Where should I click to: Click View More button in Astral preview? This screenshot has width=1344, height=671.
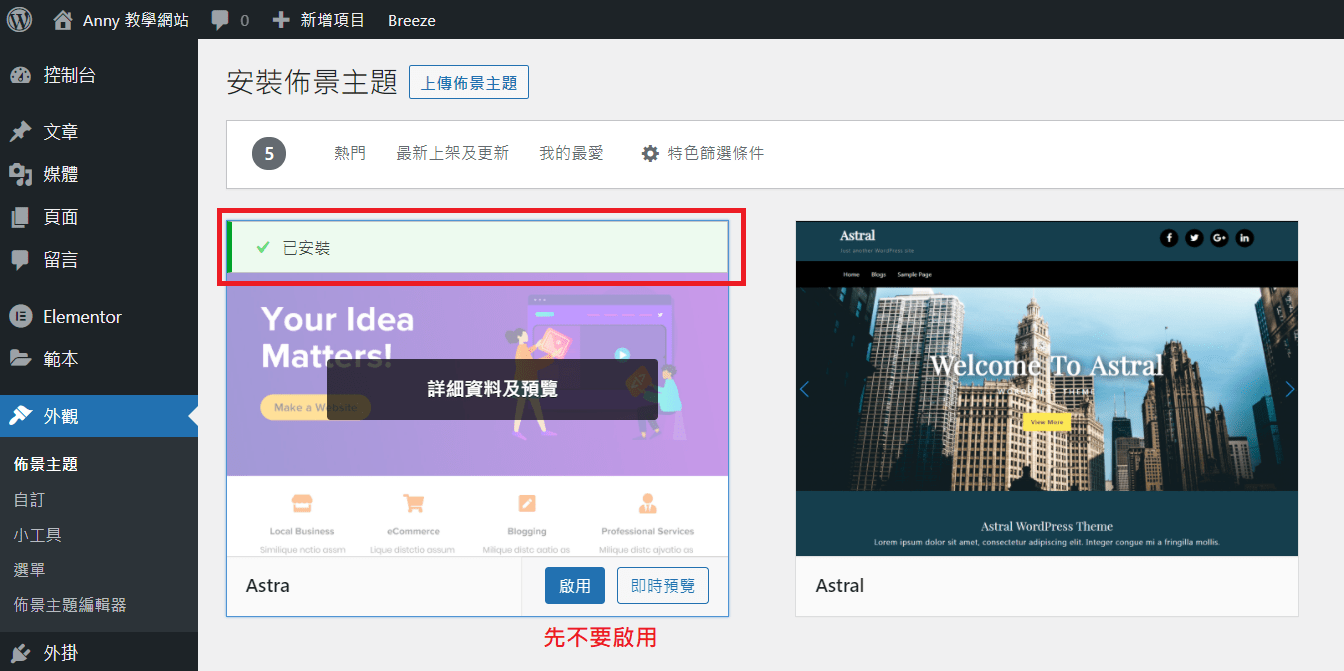(x=1047, y=423)
